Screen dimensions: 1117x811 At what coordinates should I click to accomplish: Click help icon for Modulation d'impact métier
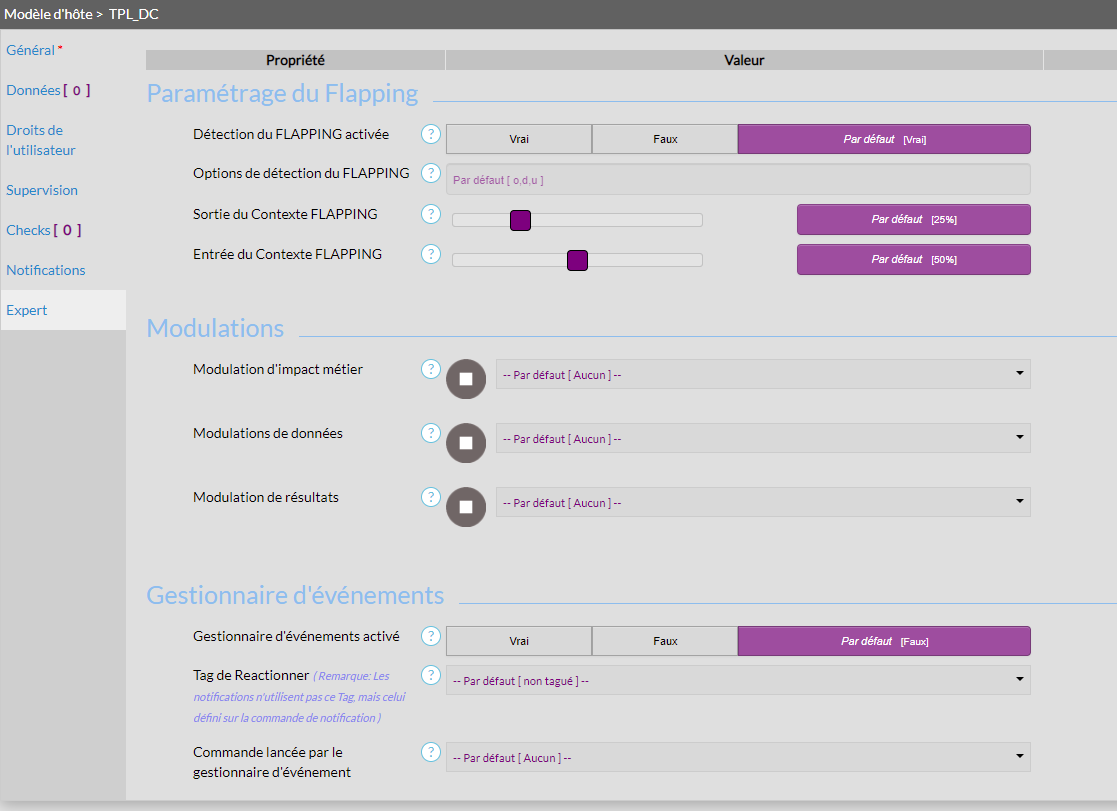(430, 370)
